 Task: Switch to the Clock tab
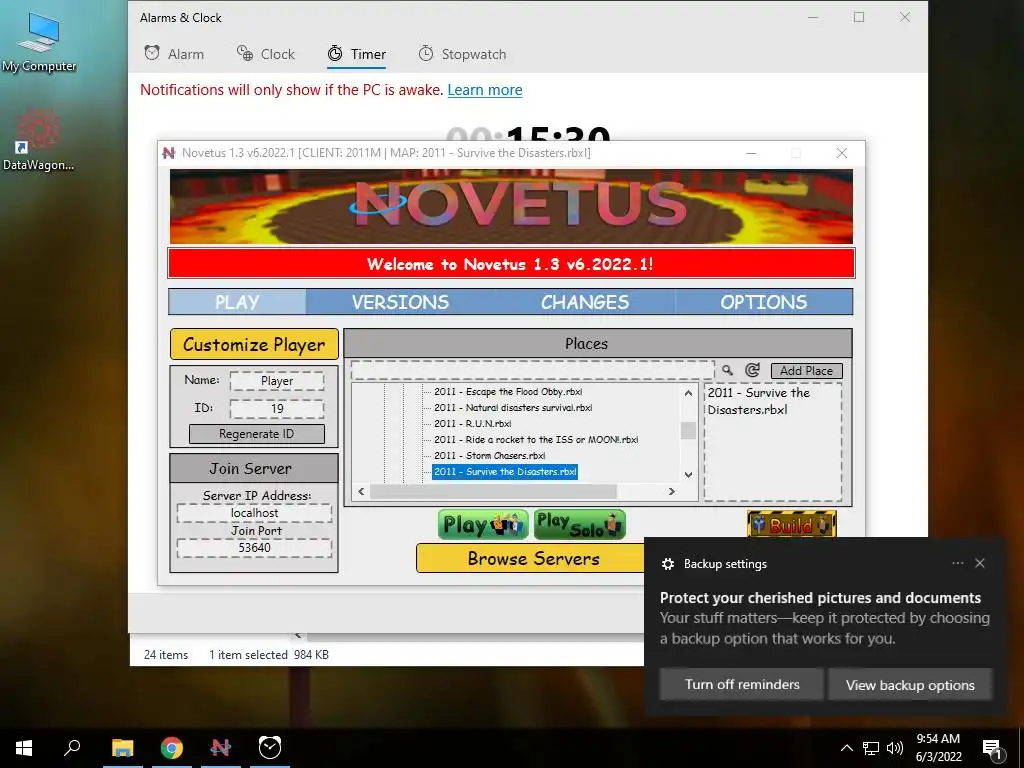pyautogui.click(x=266, y=54)
